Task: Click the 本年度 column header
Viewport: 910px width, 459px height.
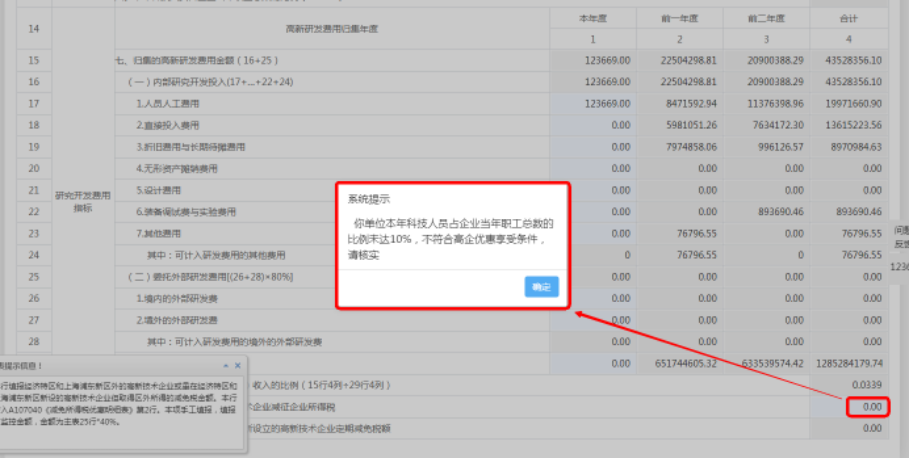Action: 593,19
